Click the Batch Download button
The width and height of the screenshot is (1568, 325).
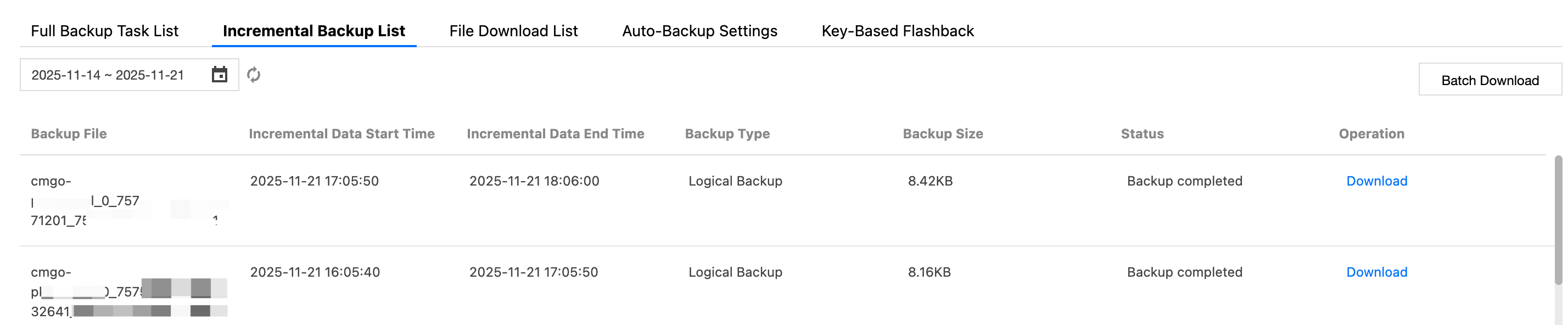(1489, 80)
